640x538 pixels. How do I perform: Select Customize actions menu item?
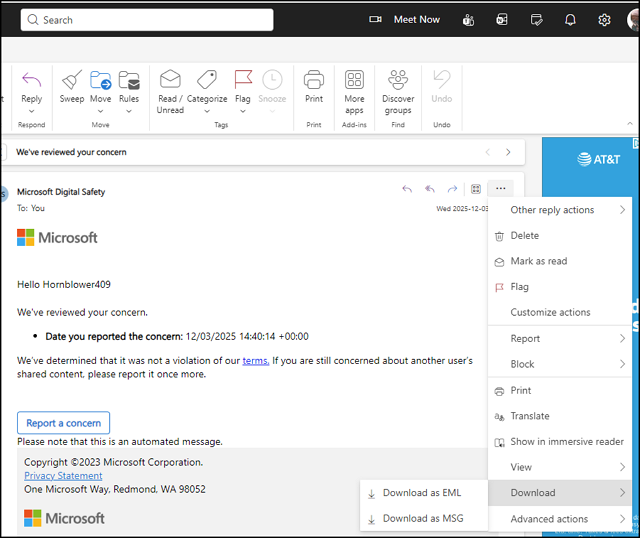[x=560, y=312]
